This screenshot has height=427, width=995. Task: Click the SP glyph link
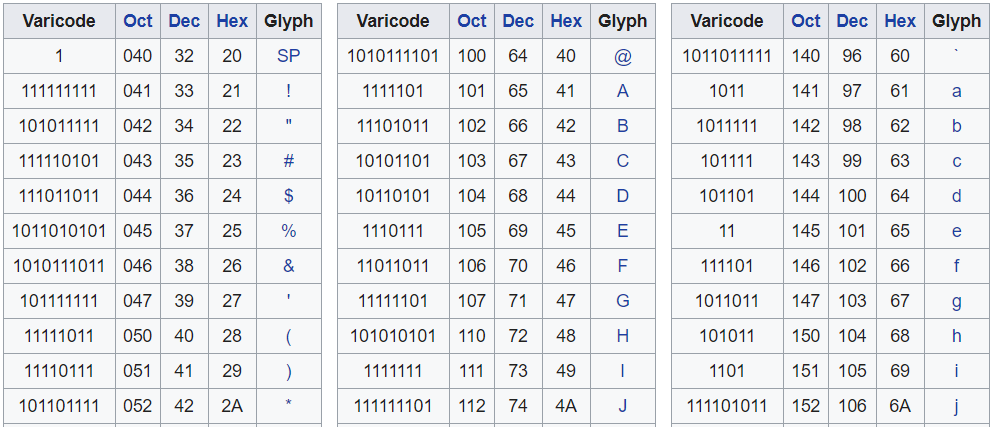coord(289,56)
